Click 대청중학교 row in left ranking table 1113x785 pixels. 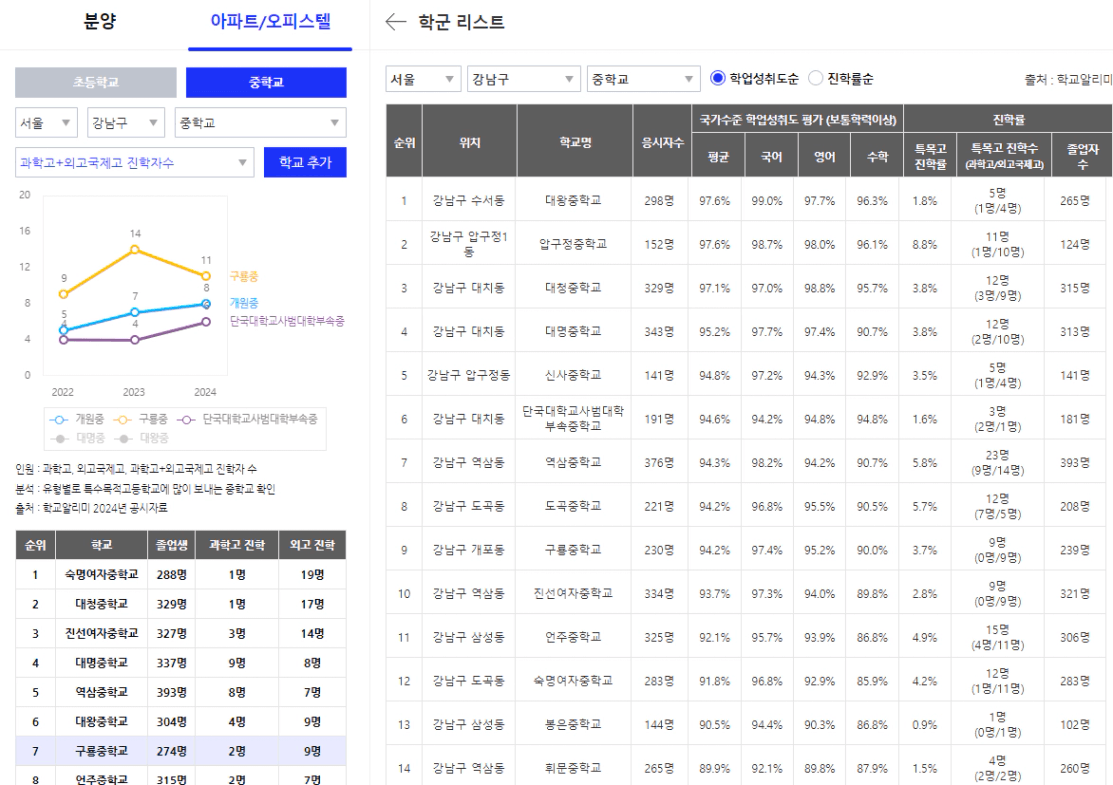(x=181, y=604)
